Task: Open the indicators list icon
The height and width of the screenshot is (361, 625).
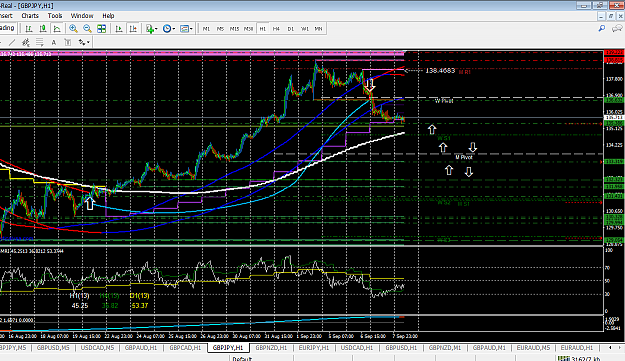Action: click(x=149, y=29)
